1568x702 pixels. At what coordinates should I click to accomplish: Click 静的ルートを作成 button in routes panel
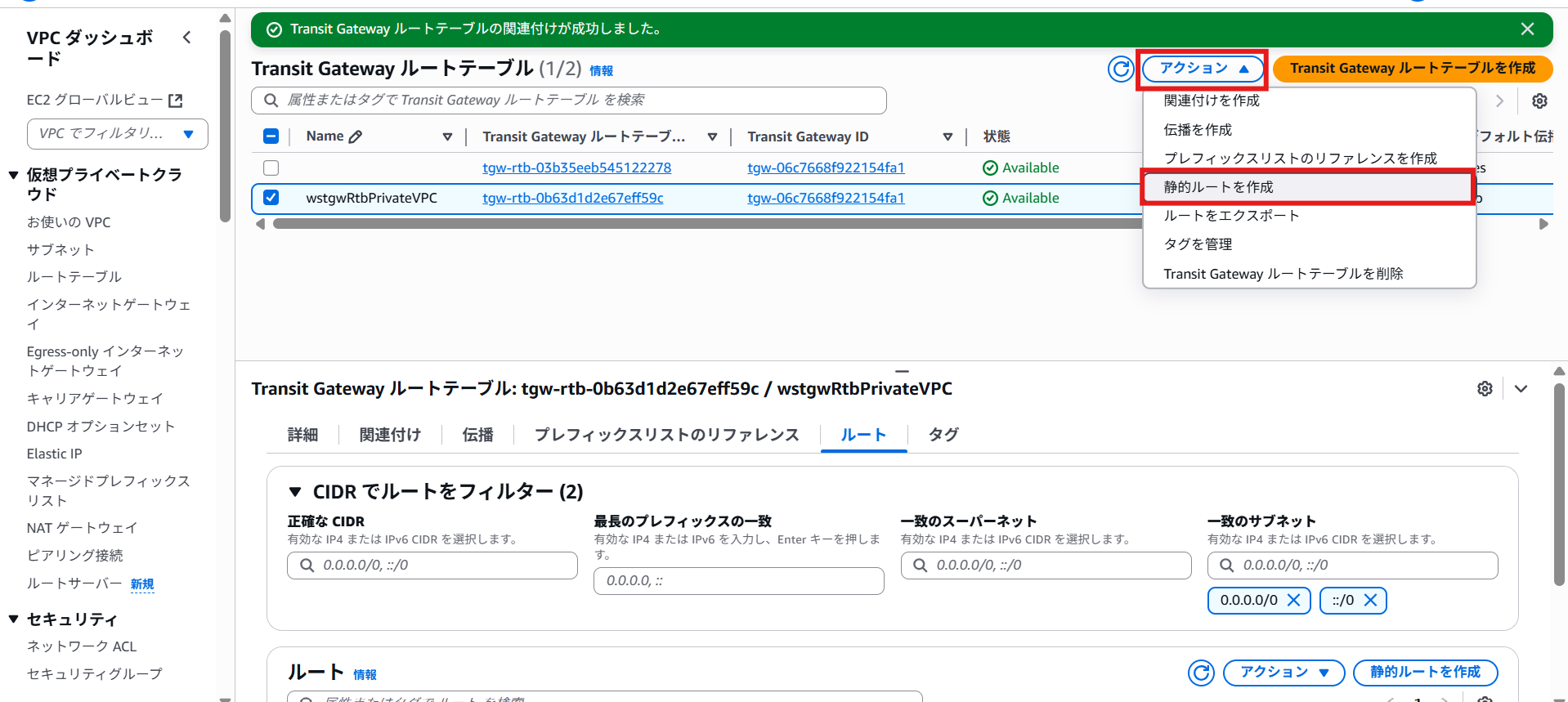pyautogui.click(x=1425, y=673)
